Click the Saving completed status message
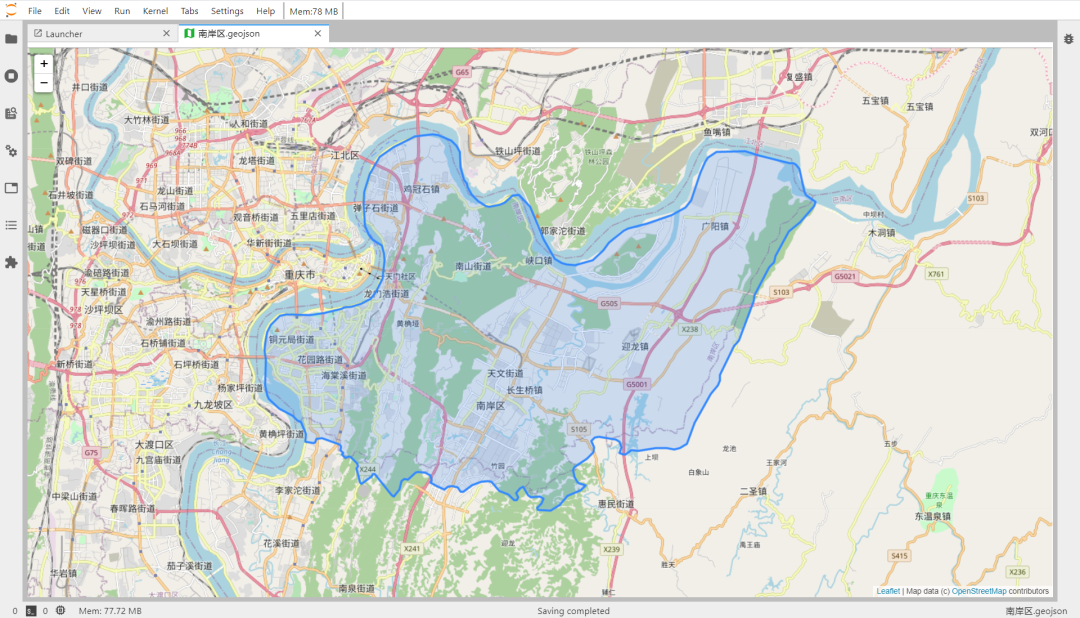Image resolution: width=1080 pixels, height=618 pixels. pyautogui.click(x=573, y=610)
